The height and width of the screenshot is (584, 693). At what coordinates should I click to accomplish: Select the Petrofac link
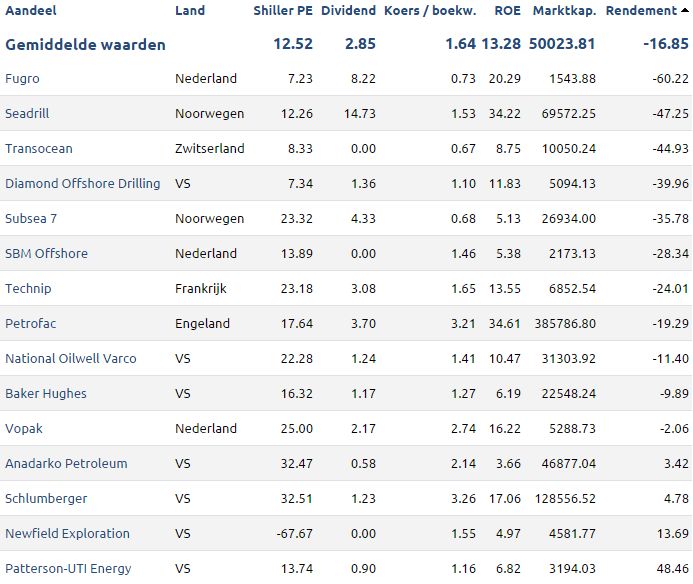coord(30,324)
